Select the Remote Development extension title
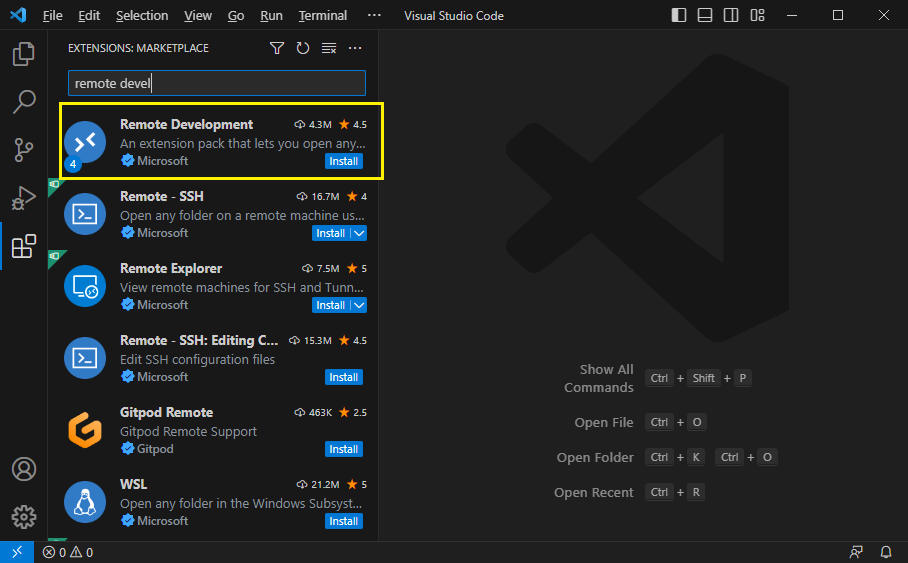 click(186, 125)
